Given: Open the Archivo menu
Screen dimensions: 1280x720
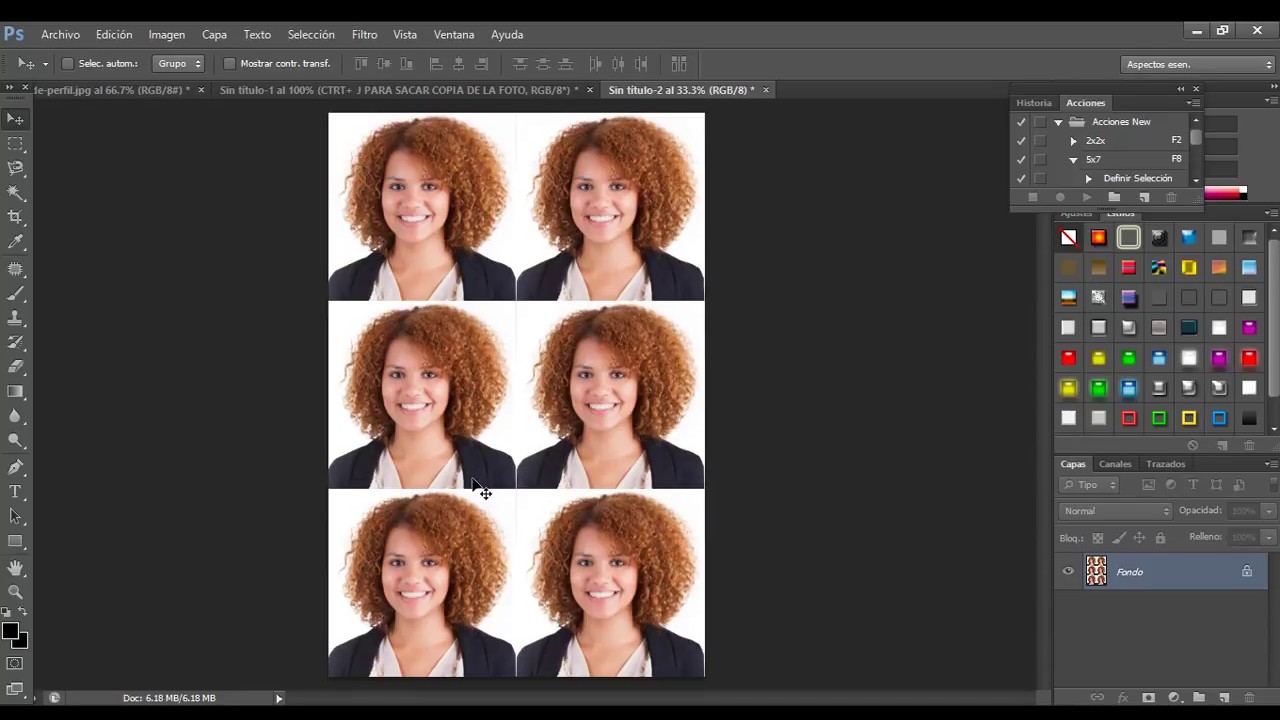Looking at the screenshot, I should [x=60, y=34].
